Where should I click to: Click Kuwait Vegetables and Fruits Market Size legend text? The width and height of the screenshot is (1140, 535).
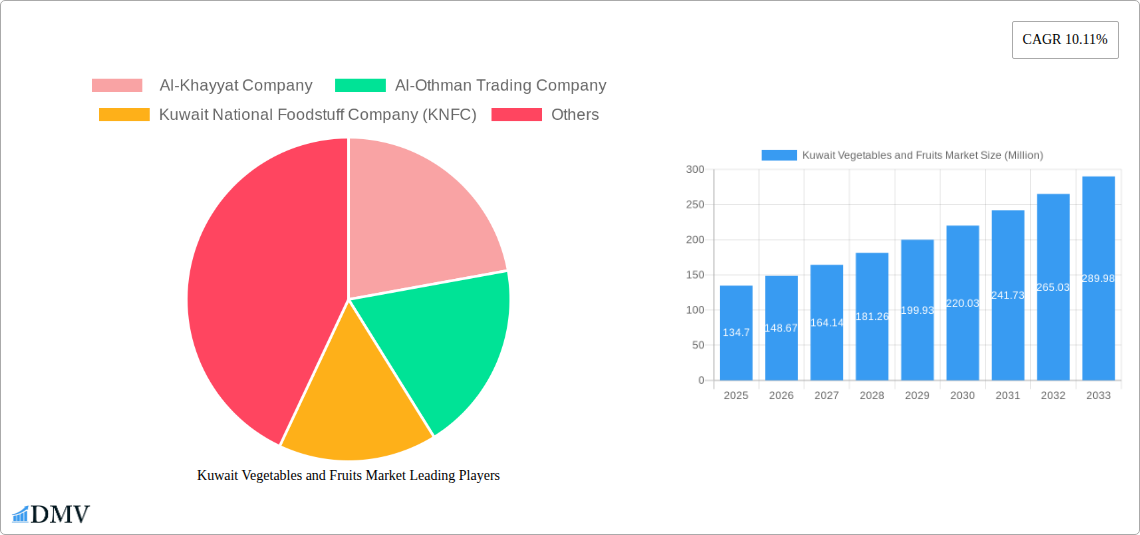(x=923, y=155)
